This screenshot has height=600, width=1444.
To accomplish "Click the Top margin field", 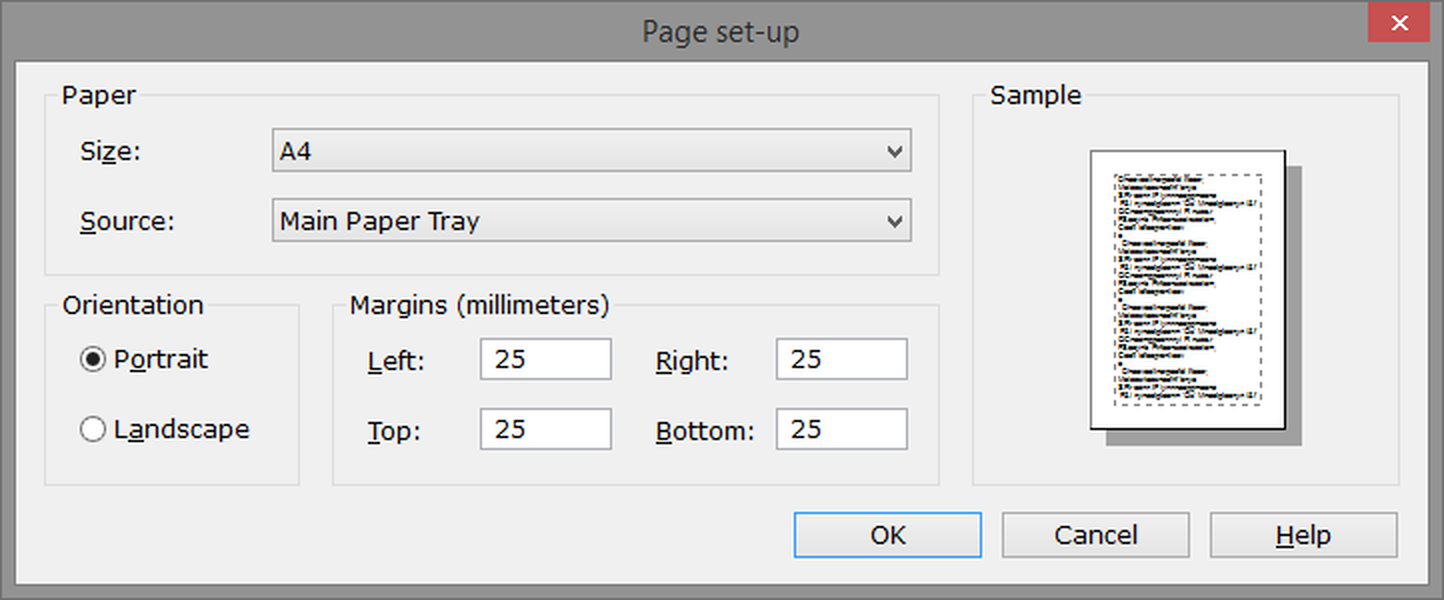I will coord(545,429).
